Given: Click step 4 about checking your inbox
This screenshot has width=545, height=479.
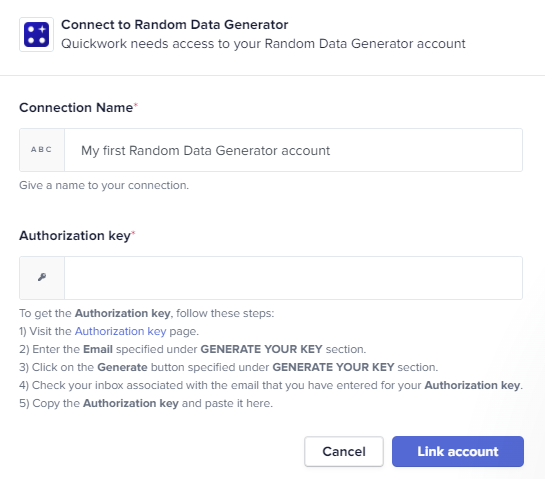Looking at the screenshot, I should click(x=271, y=385).
